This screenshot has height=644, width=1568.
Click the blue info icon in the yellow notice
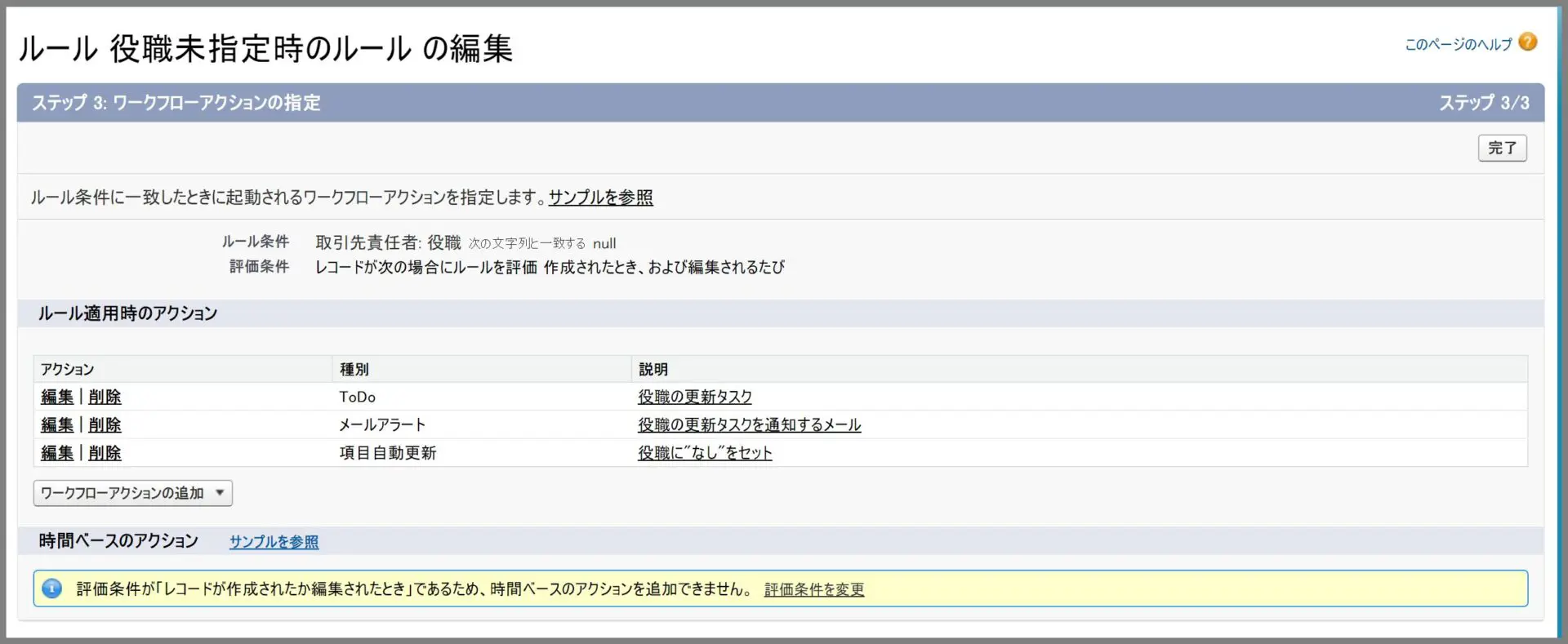(x=51, y=588)
